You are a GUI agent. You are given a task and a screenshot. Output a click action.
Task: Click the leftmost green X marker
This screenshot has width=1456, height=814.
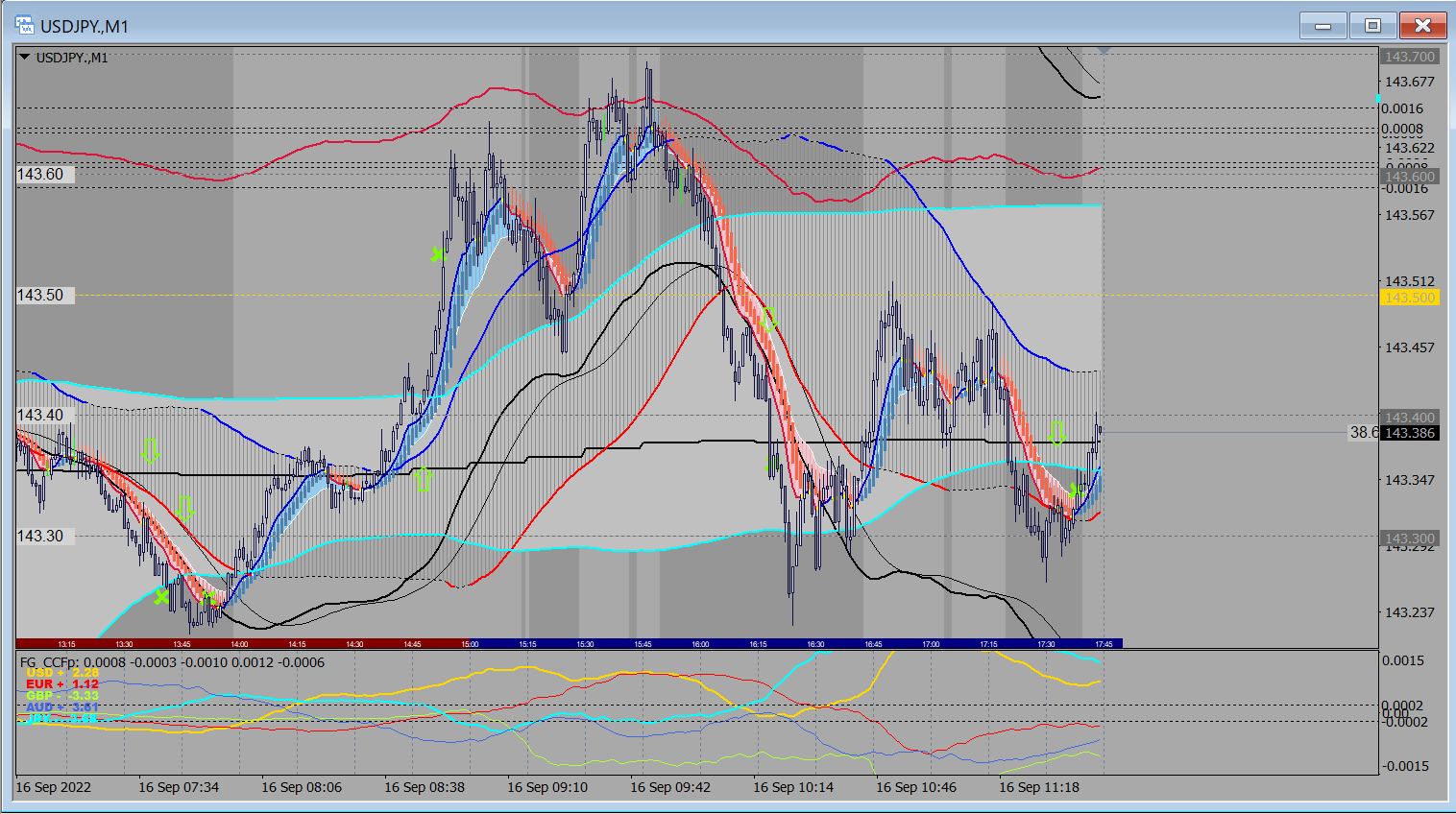pos(161,597)
